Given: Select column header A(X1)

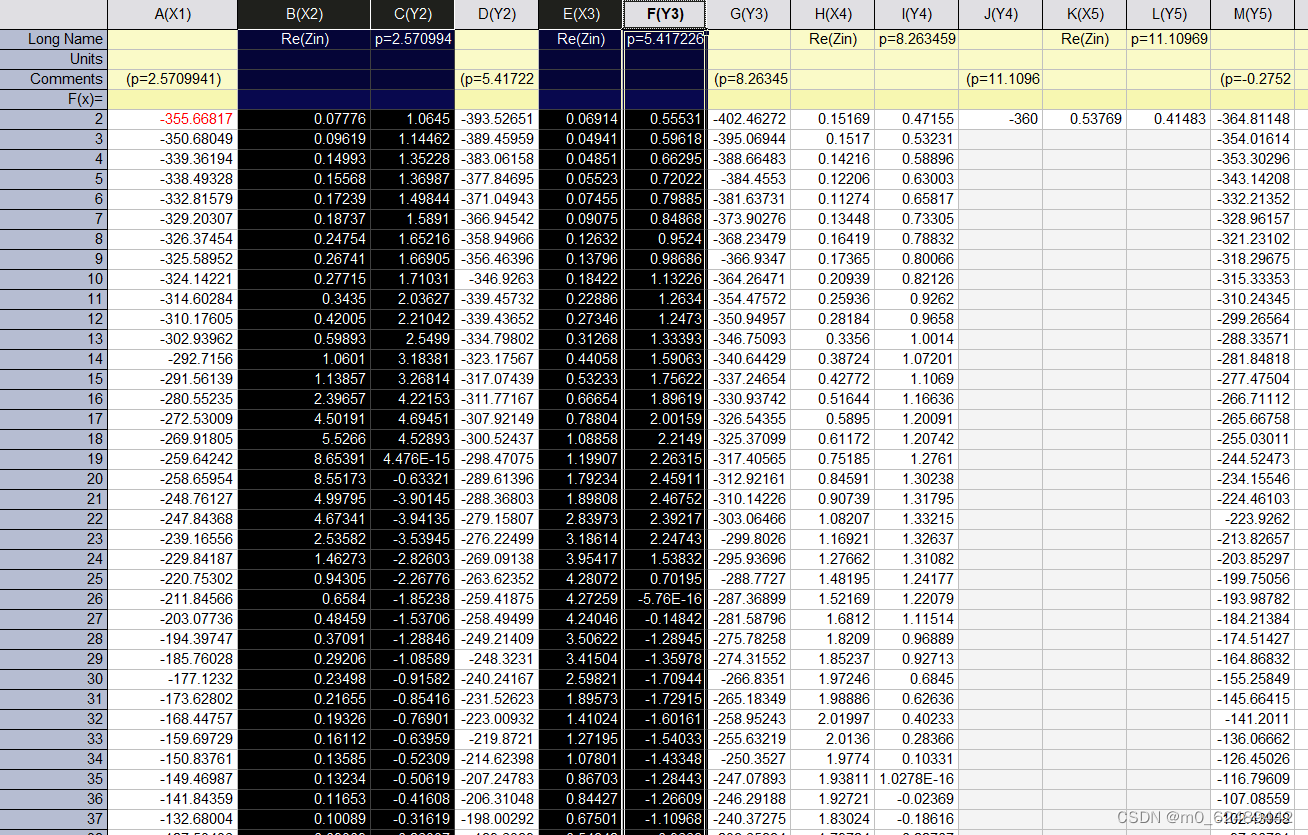Looking at the screenshot, I should 172,14.
